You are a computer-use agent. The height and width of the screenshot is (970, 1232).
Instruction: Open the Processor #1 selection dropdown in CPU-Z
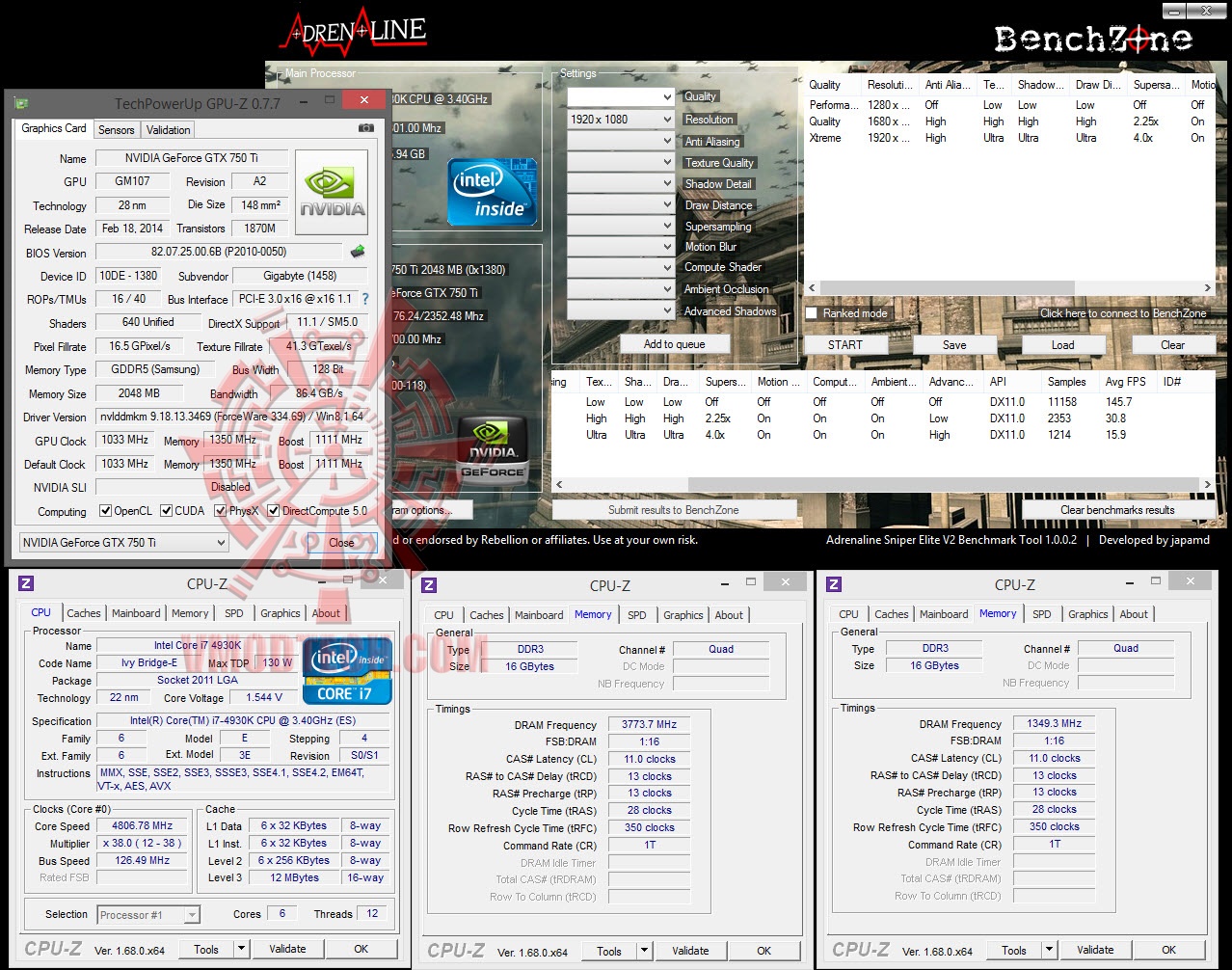click(147, 915)
